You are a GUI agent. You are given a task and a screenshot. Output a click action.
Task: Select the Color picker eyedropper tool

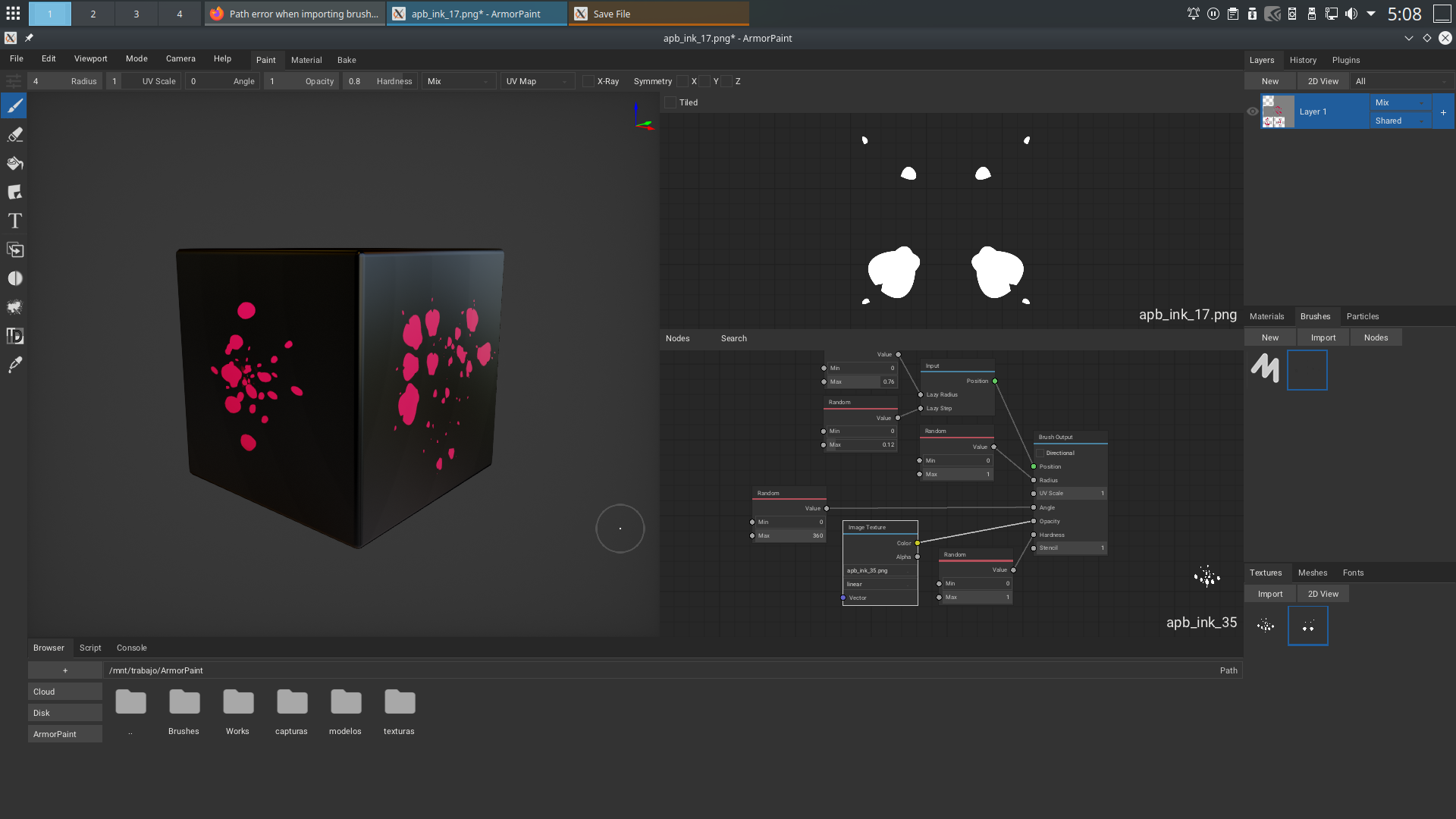click(14, 366)
